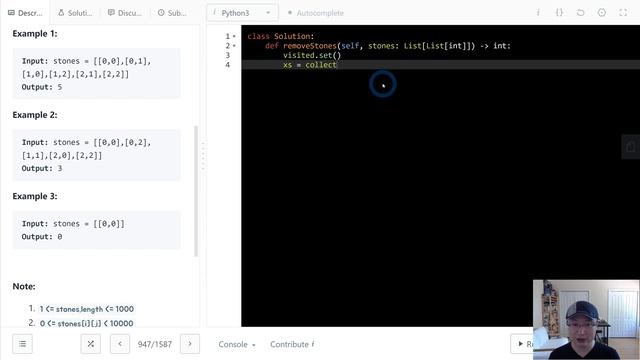Enter fullscreen mode icon
This screenshot has height=360, width=640.
[x=623, y=13]
